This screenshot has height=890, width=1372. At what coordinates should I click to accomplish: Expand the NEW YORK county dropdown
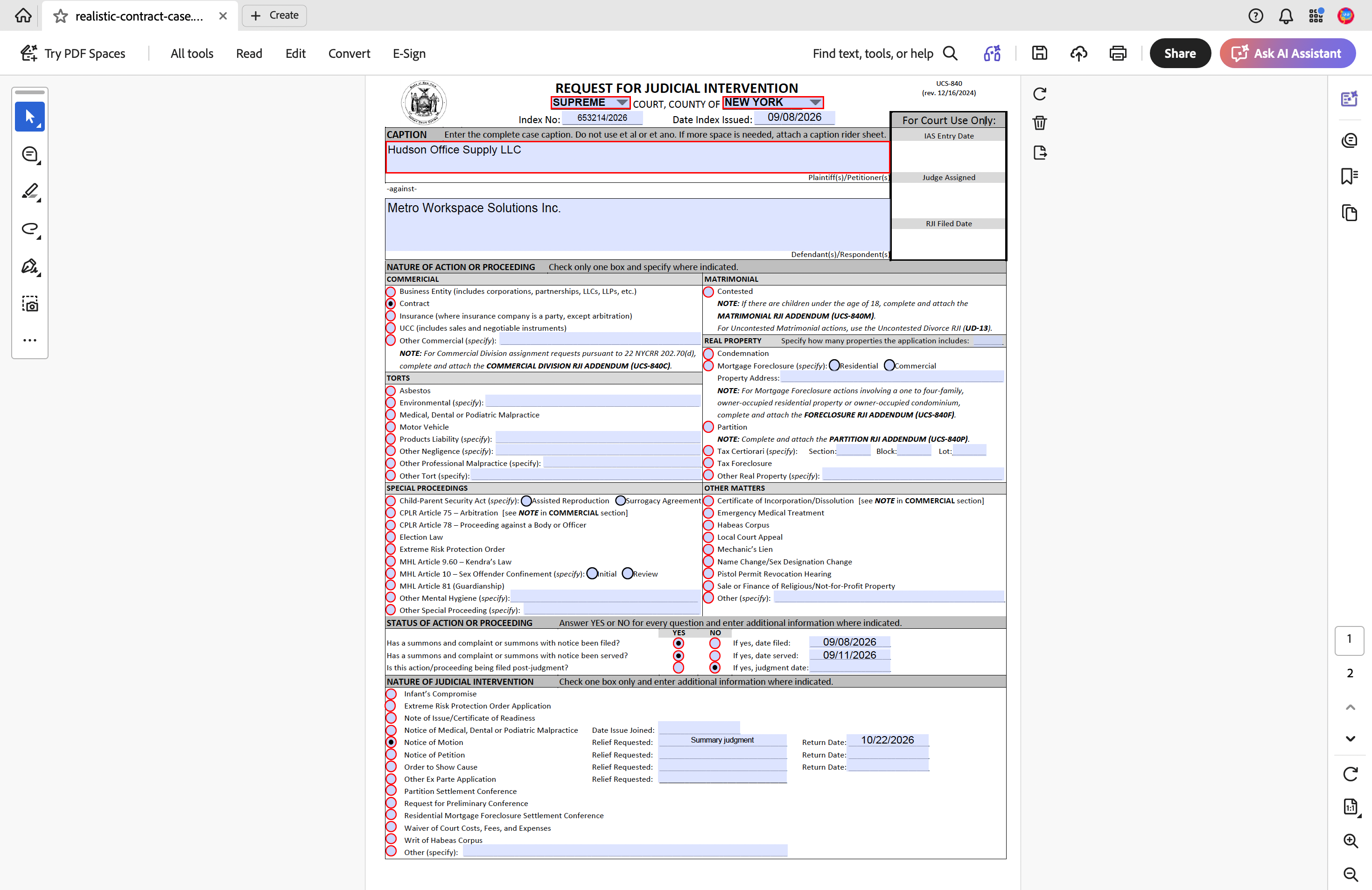(x=772, y=103)
